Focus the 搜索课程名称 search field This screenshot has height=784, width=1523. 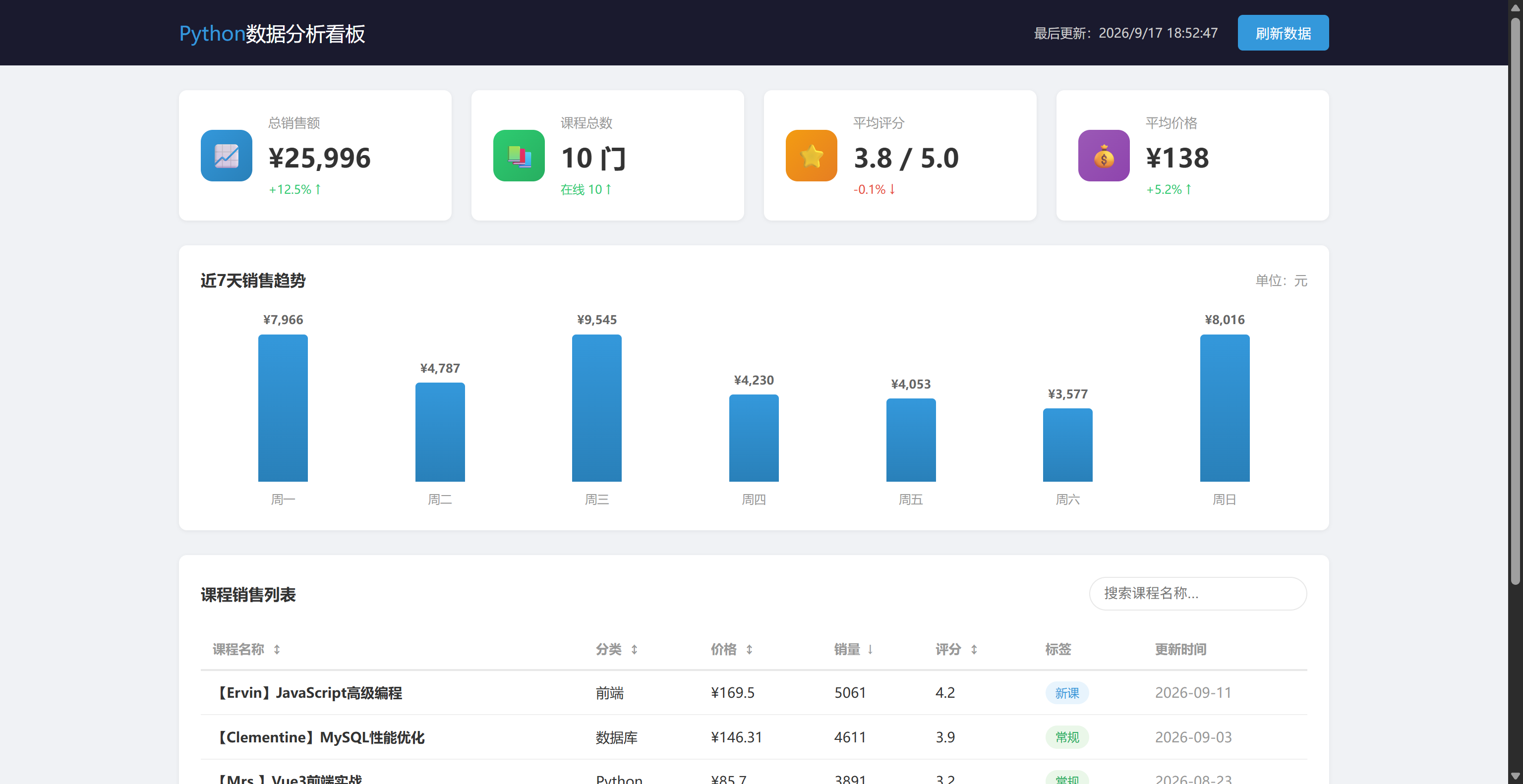pos(1198,593)
